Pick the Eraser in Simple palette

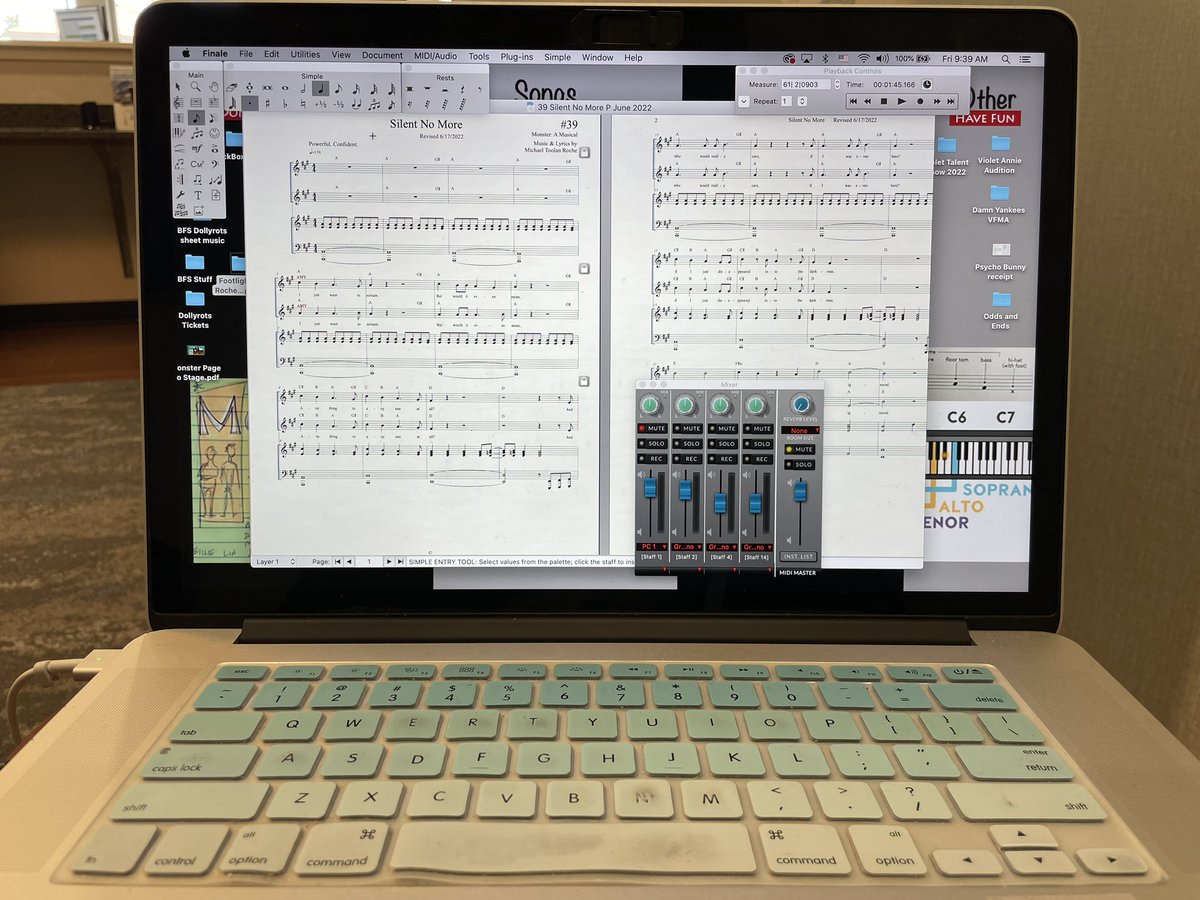coord(232,87)
